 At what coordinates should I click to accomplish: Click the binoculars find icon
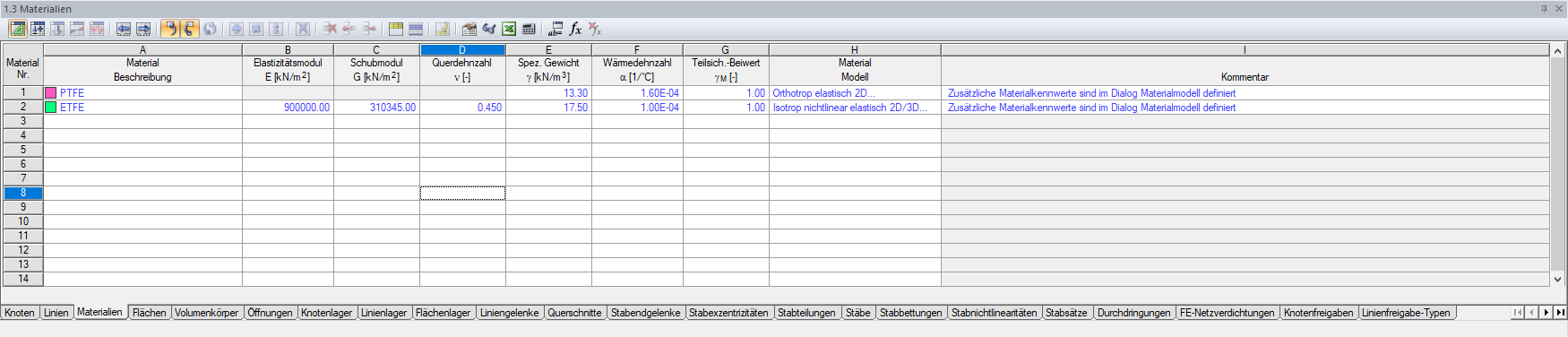tap(489, 29)
